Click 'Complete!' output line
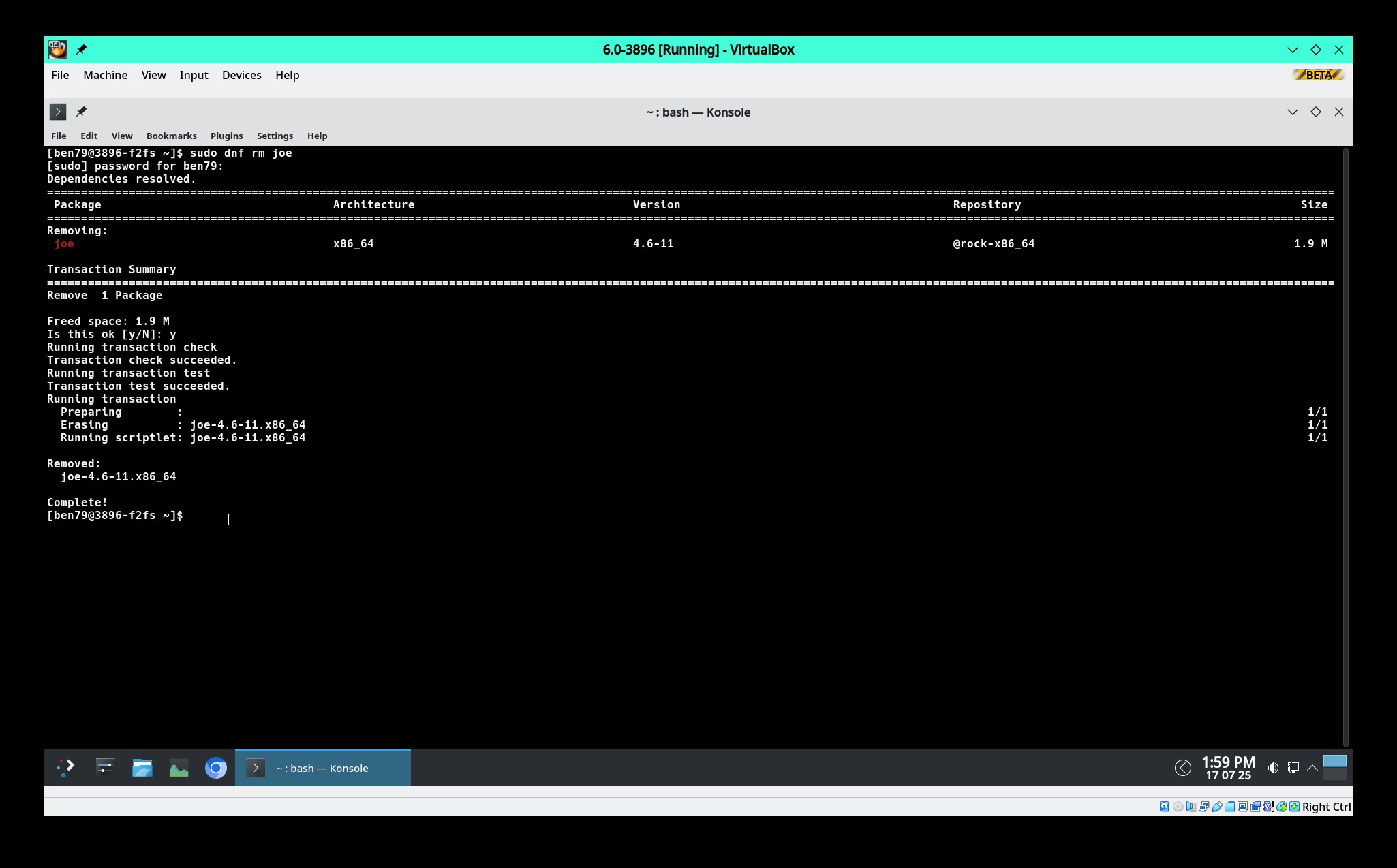Image resolution: width=1397 pixels, height=868 pixels. tap(77, 502)
